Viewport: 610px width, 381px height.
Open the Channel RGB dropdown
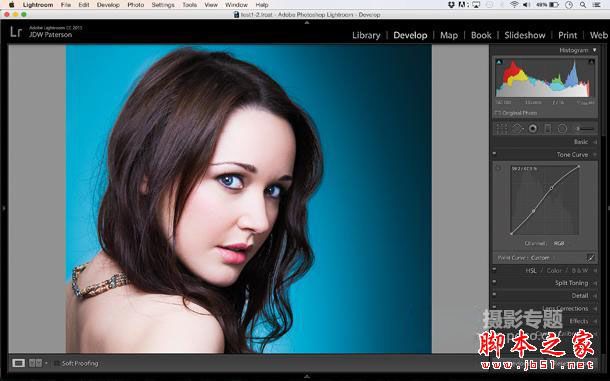(x=559, y=243)
